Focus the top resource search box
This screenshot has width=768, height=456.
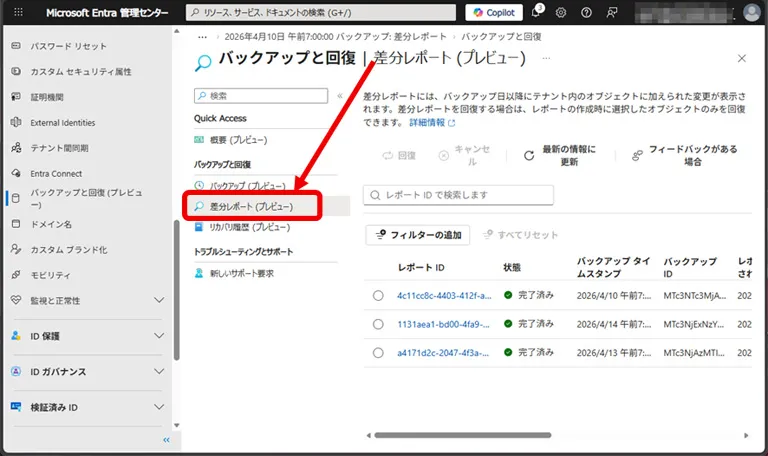click(x=321, y=13)
